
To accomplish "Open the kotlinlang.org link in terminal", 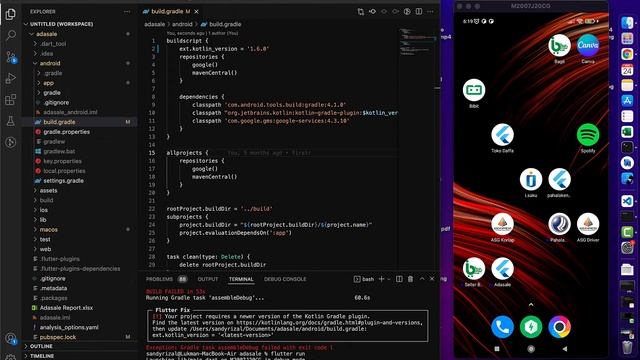I will tap(329, 322).
